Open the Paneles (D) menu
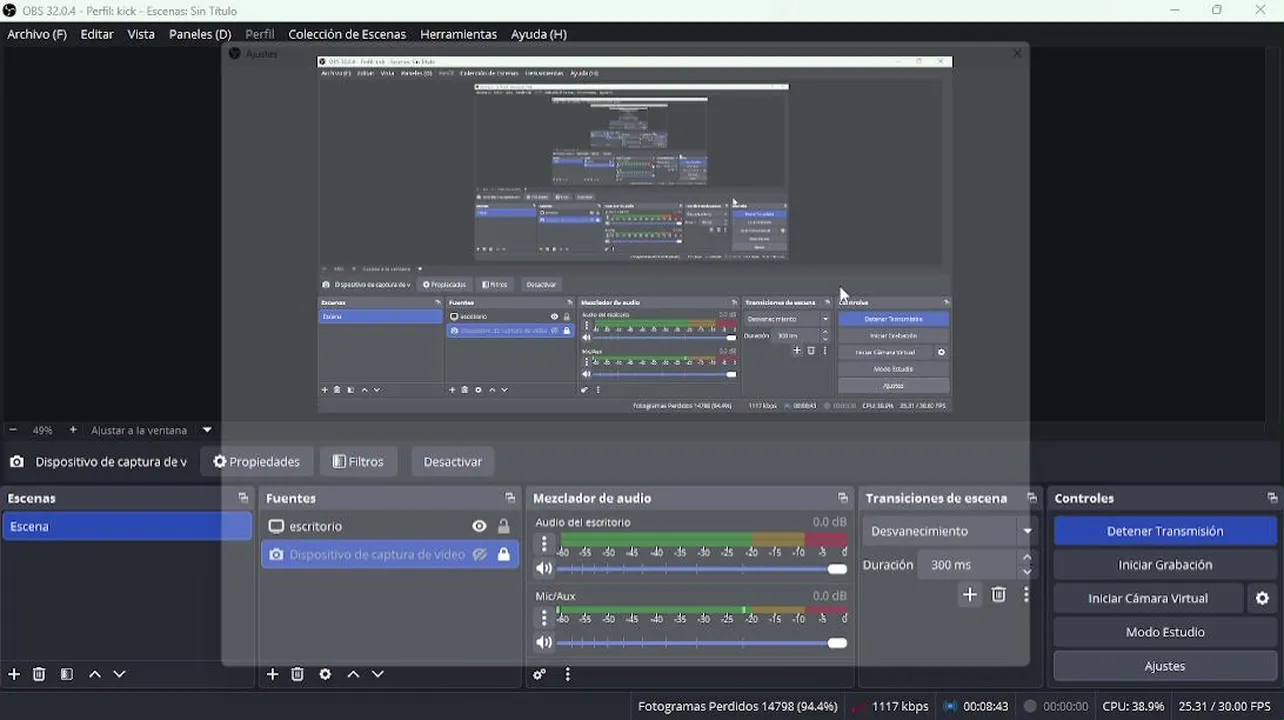 point(200,34)
